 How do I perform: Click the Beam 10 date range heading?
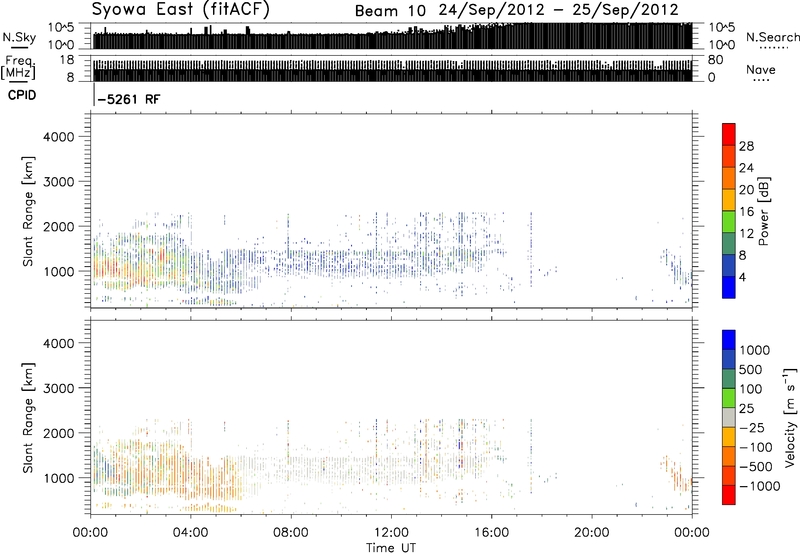(x=516, y=10)
